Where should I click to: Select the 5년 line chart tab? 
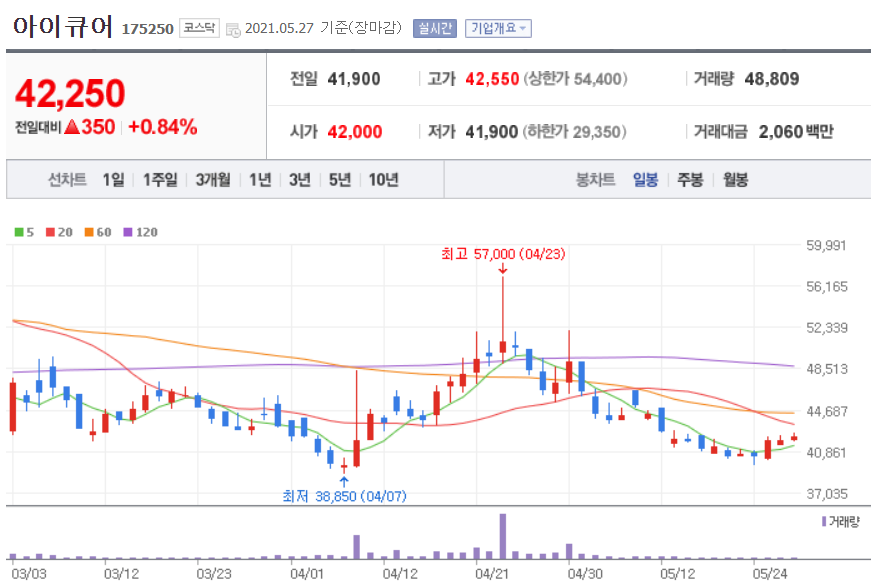click(340, 179)
